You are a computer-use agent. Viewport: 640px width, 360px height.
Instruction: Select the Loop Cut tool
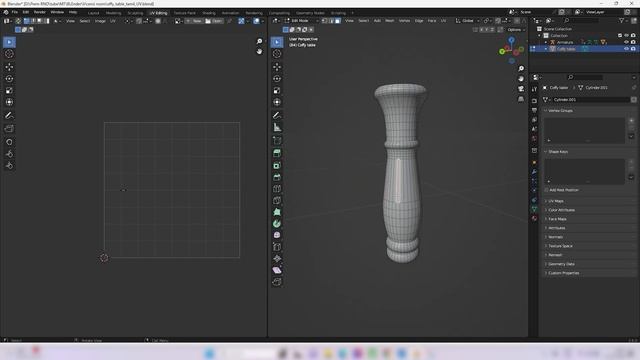click(277, 189)
